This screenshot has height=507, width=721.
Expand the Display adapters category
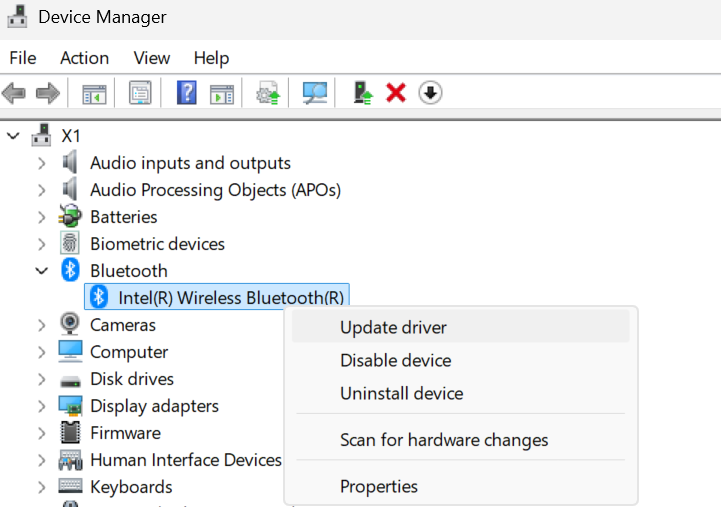click(x=42, y=406)
